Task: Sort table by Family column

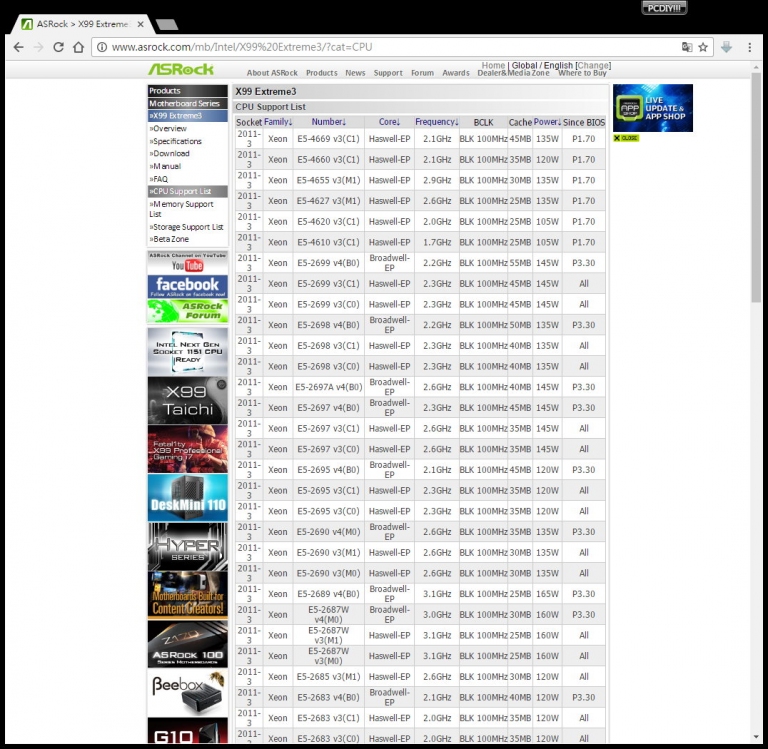Action: point(278,121)
